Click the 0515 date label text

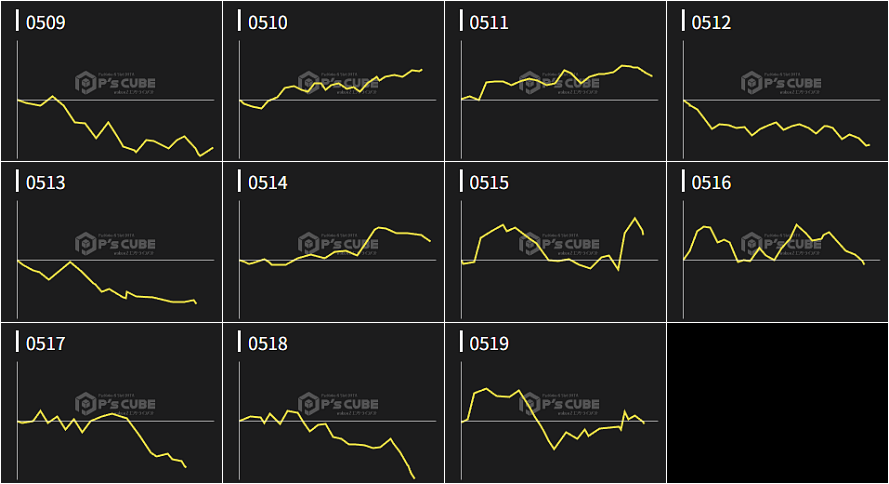[489, 183]
